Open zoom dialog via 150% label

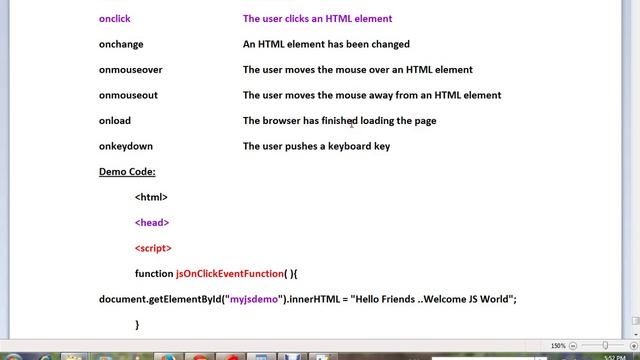tap(558, 346)
